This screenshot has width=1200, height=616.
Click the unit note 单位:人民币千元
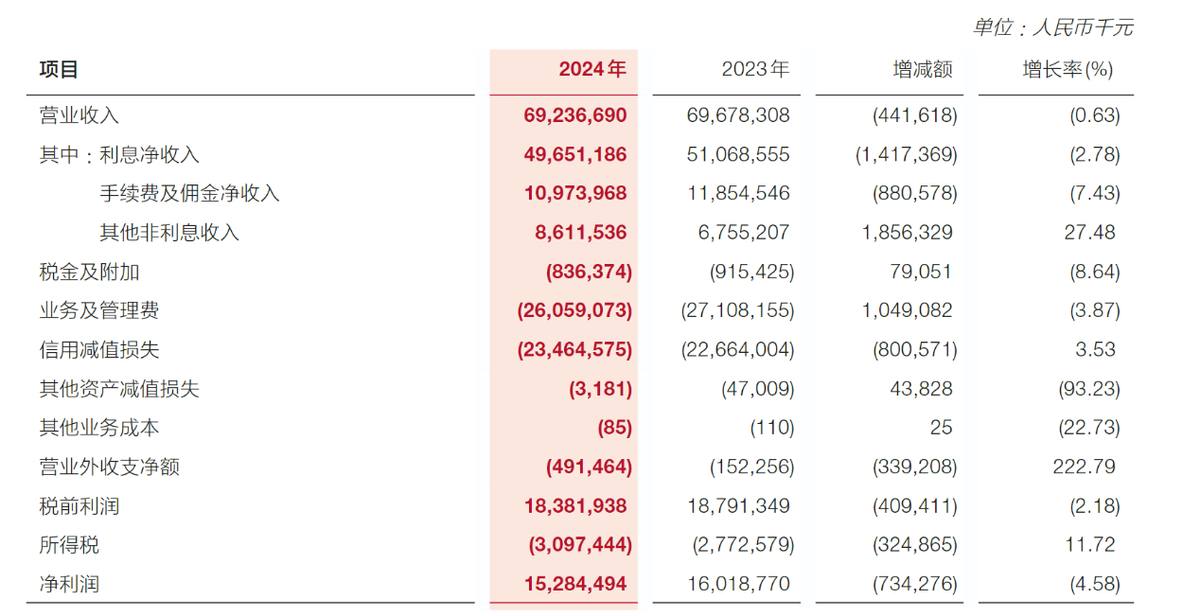pyautogui.click(x=1053, y=27)
